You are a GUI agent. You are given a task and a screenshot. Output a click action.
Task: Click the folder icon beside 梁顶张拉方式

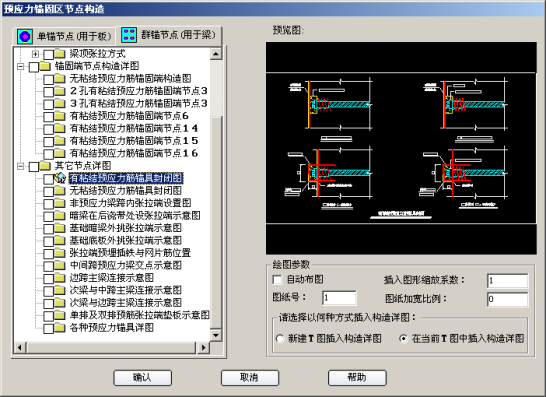click(60, 54)
